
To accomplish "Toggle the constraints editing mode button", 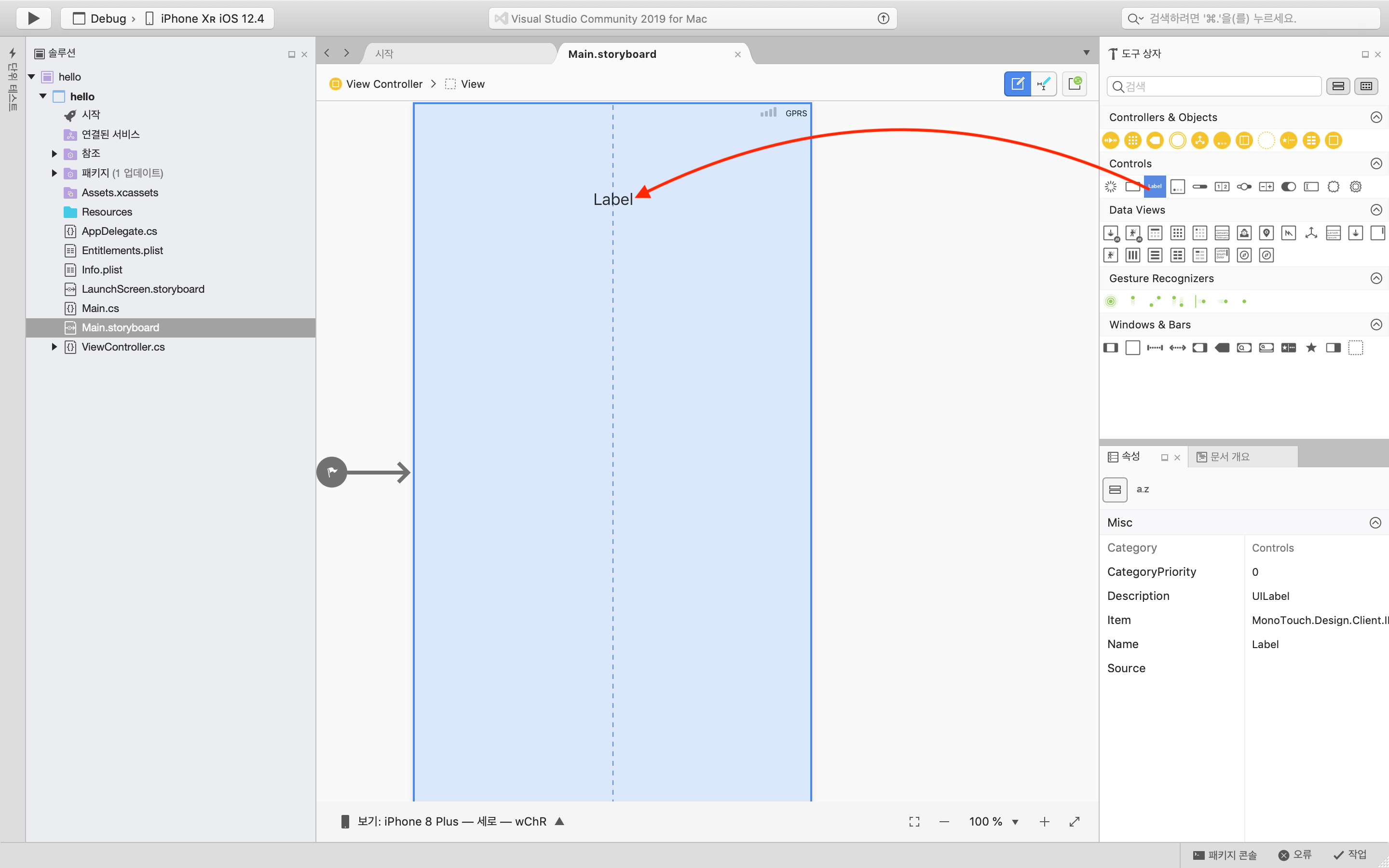I will tap(1044, 84).
